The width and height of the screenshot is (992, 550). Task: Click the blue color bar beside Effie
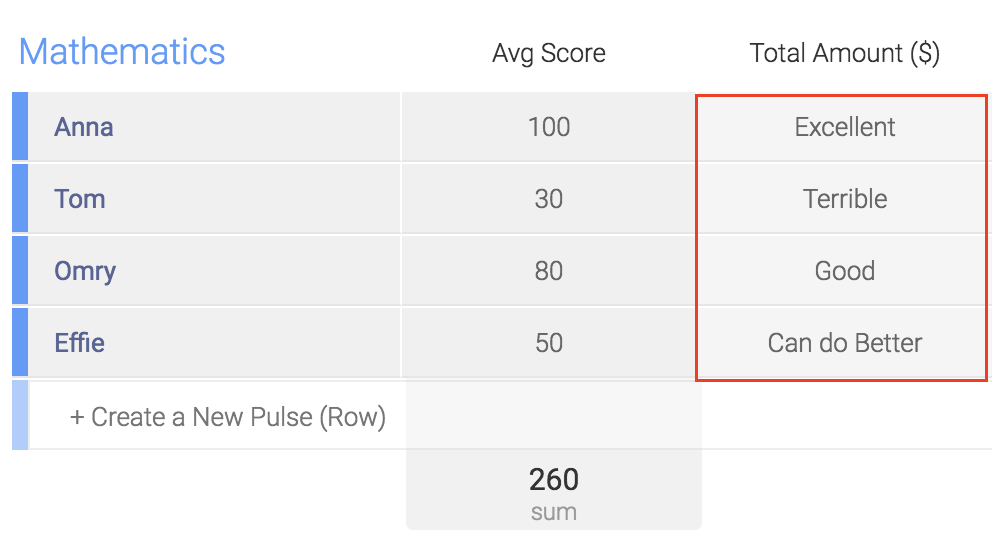tap(20, 342)
